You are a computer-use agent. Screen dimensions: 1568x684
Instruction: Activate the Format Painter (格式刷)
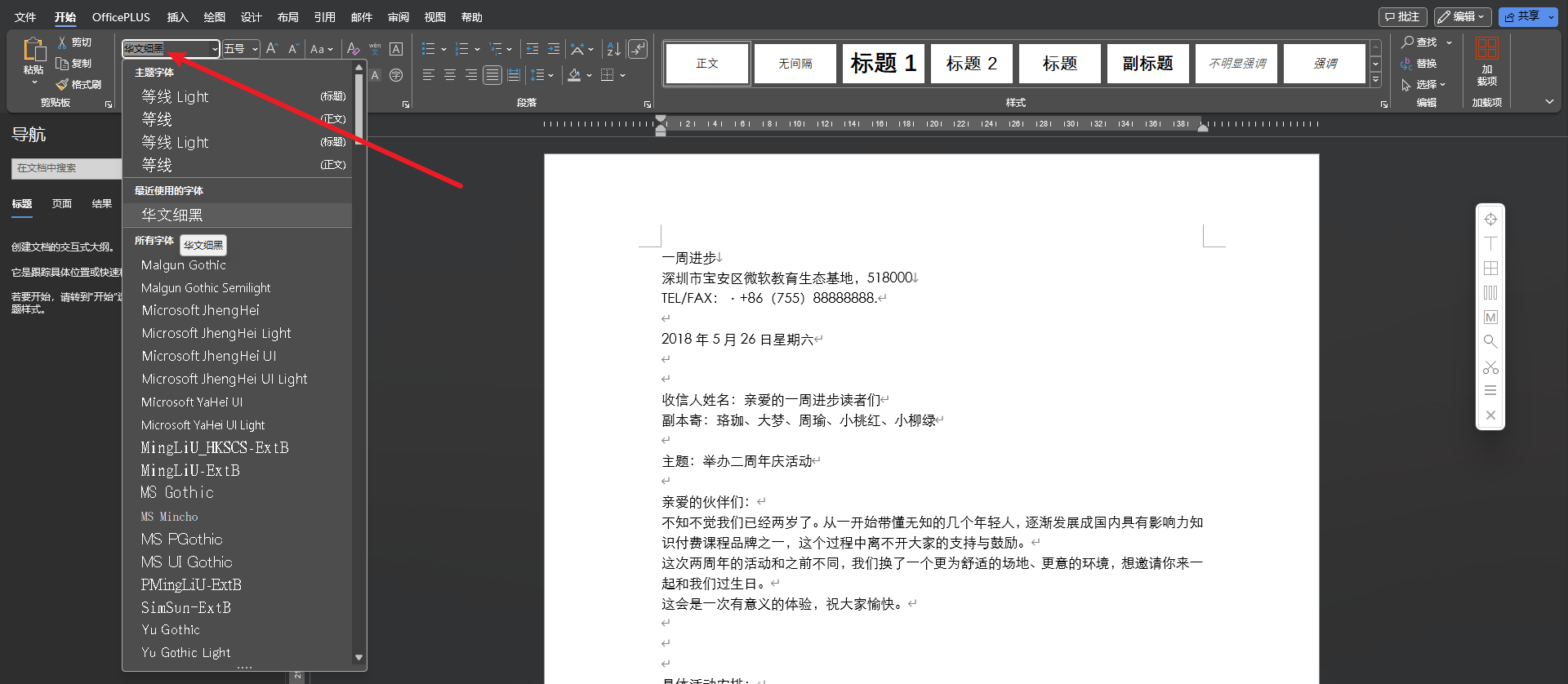pyautogui.click(x=78, y=85)
